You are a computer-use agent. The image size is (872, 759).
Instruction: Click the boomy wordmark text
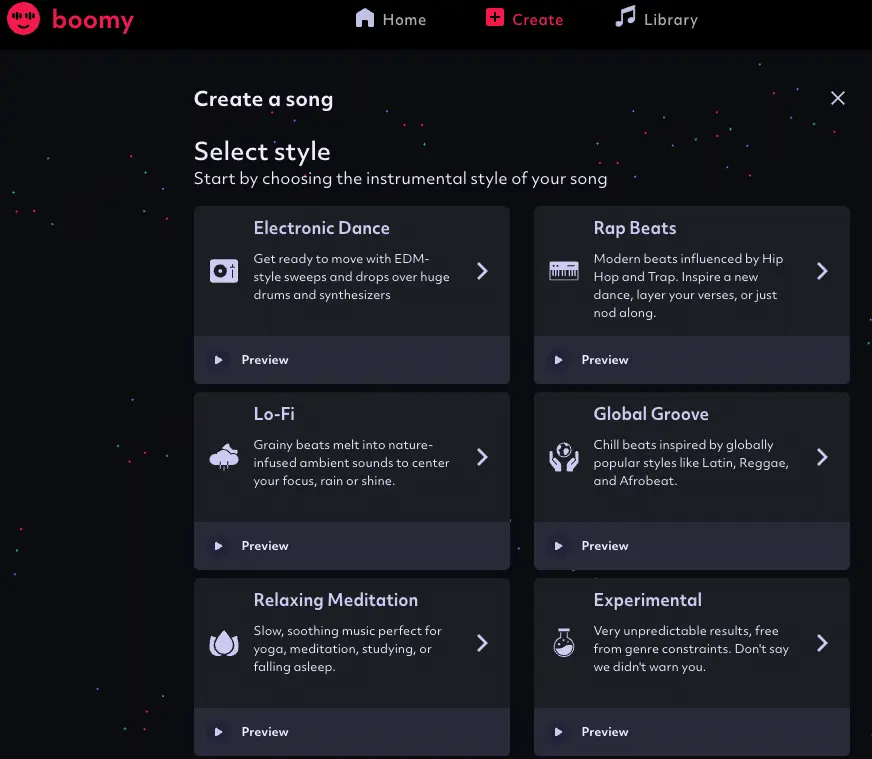[x=93, y=20]
